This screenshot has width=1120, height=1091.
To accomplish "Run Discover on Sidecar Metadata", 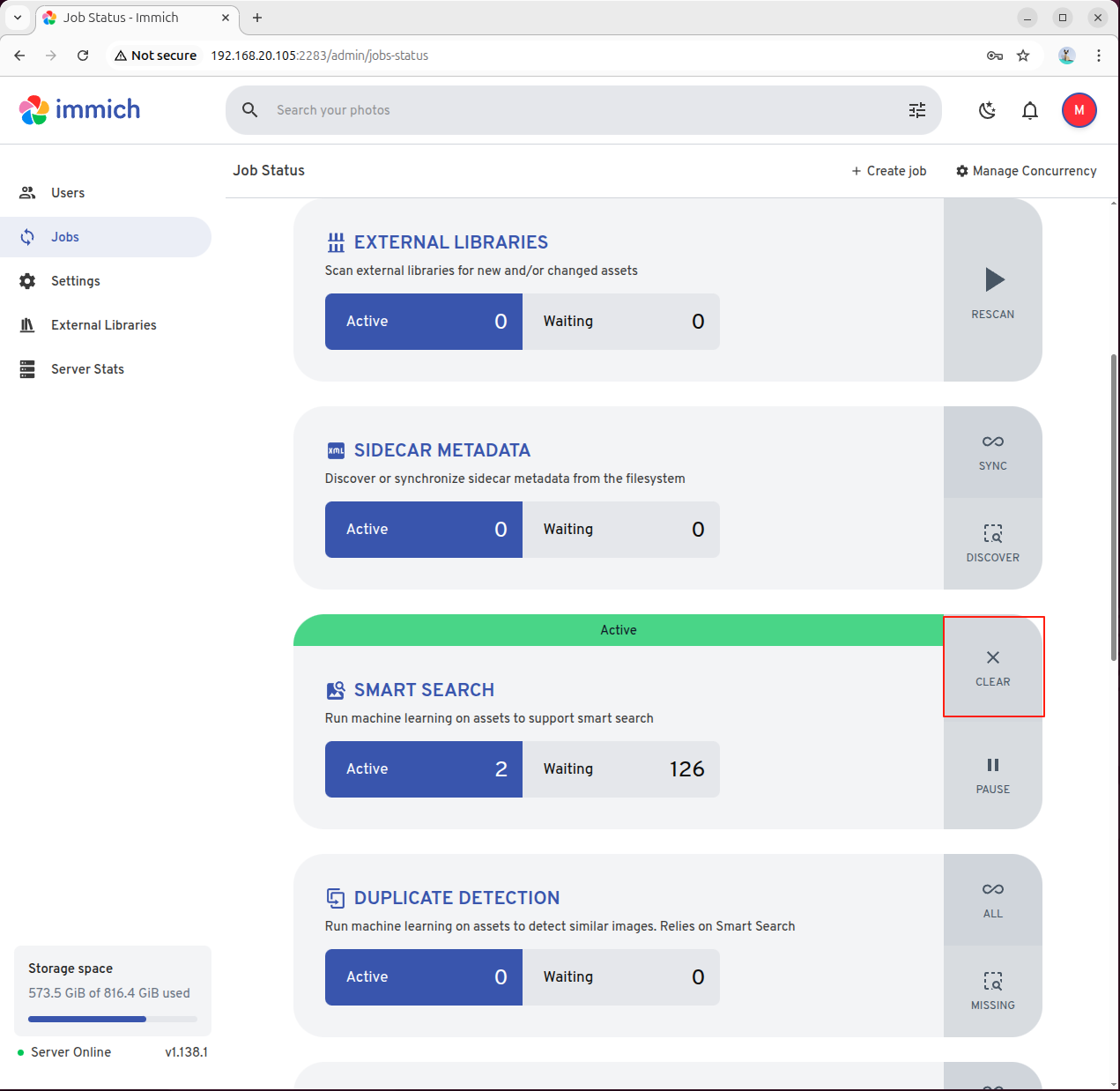I will tap(993, 544).
